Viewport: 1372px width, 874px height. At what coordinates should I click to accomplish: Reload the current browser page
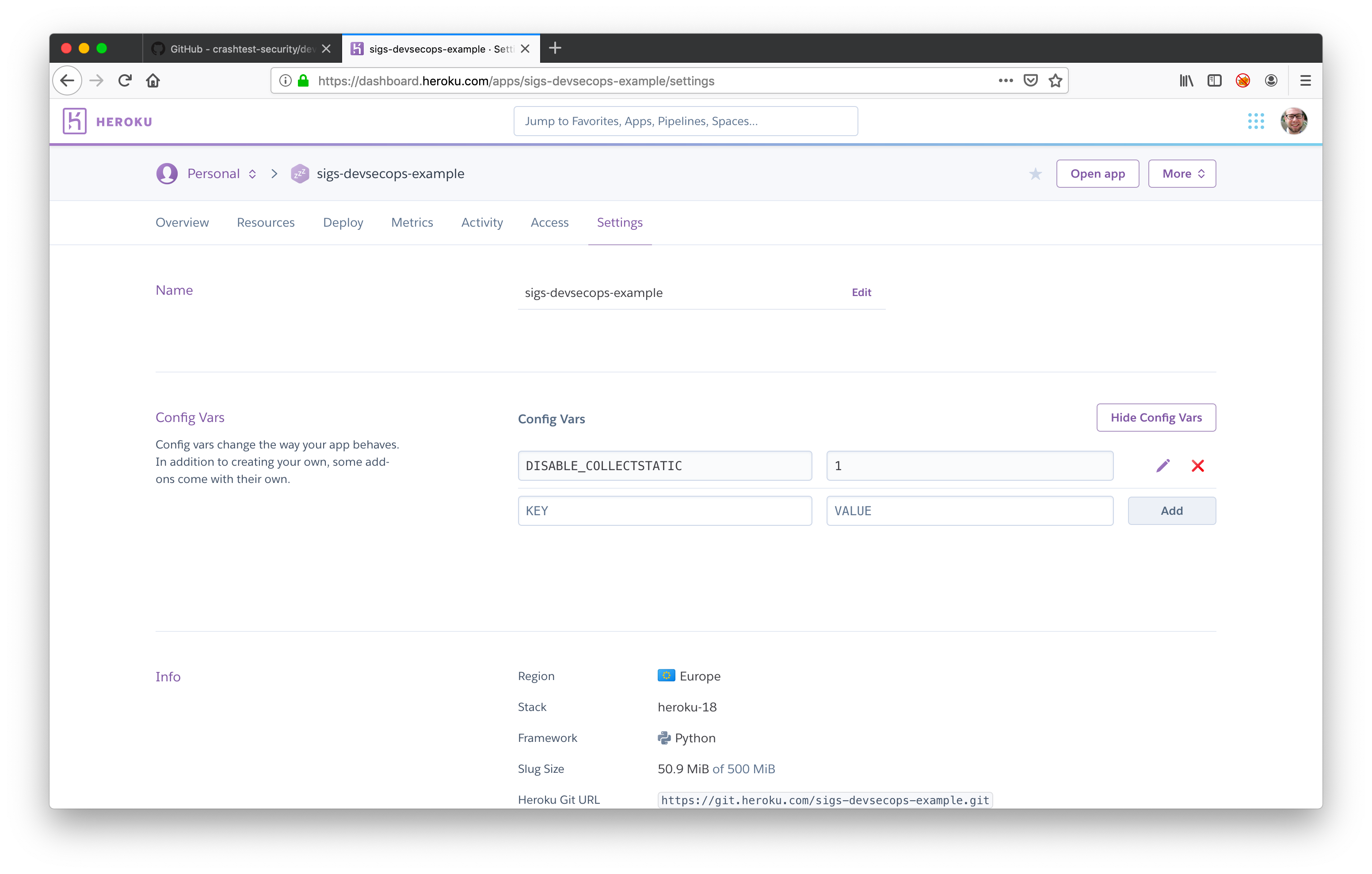click(x=125, y=80)
